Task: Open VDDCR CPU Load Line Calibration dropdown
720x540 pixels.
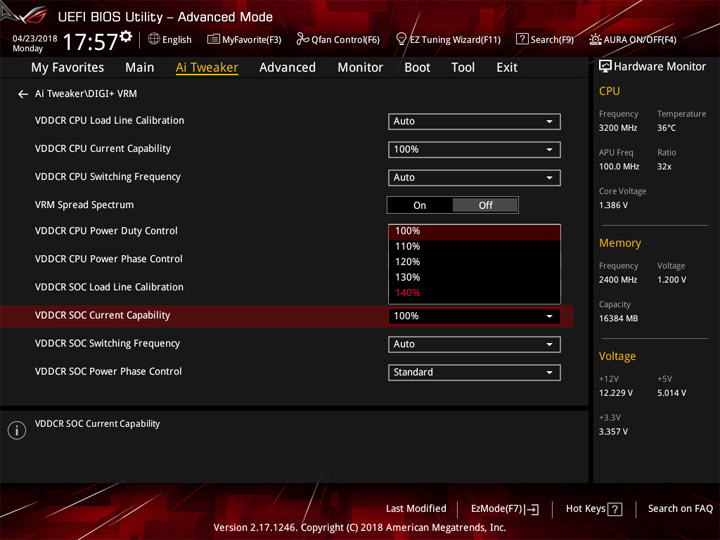Action: coord(474,122)
